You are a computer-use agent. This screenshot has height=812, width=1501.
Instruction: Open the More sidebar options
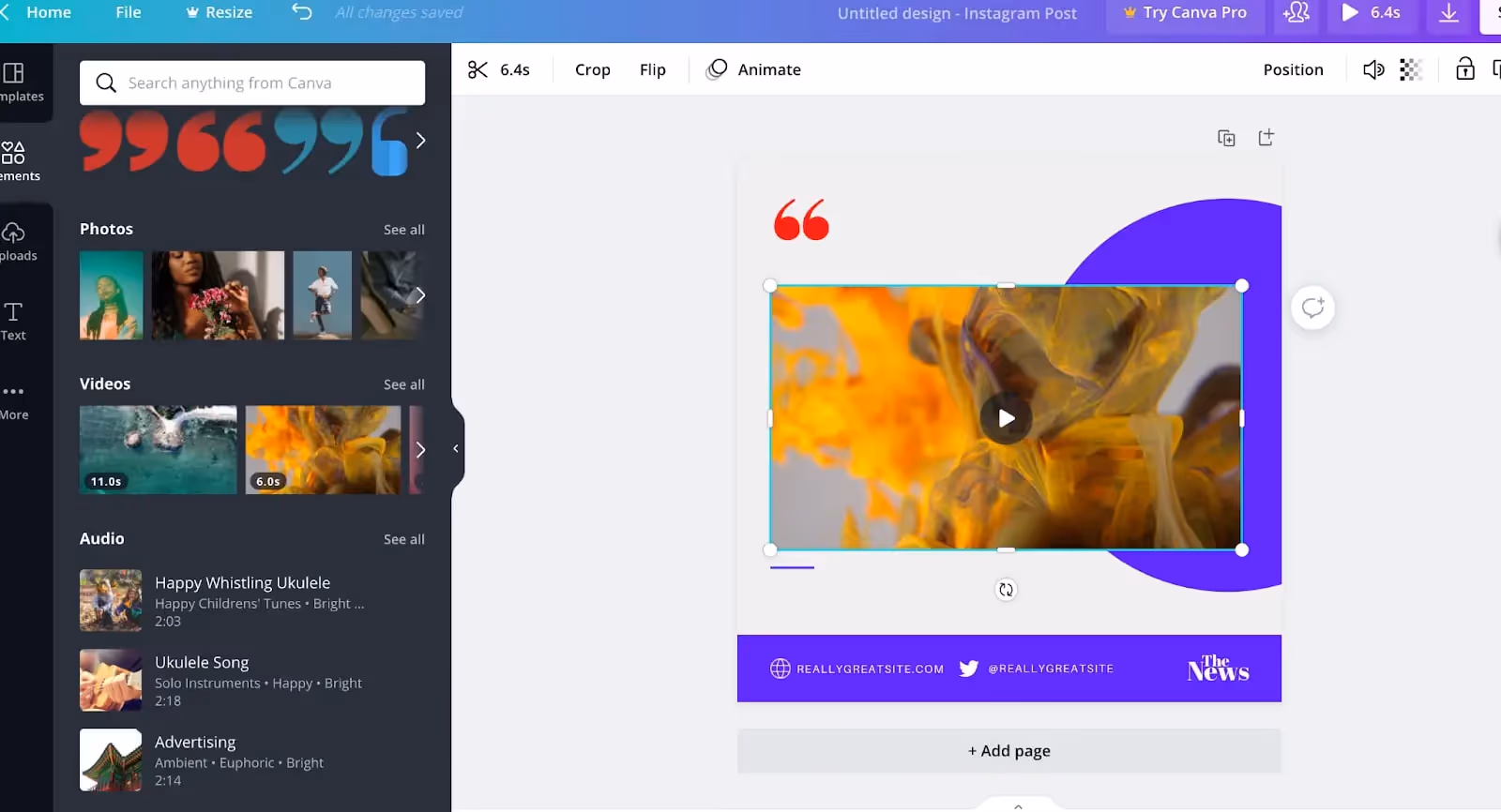14,401
